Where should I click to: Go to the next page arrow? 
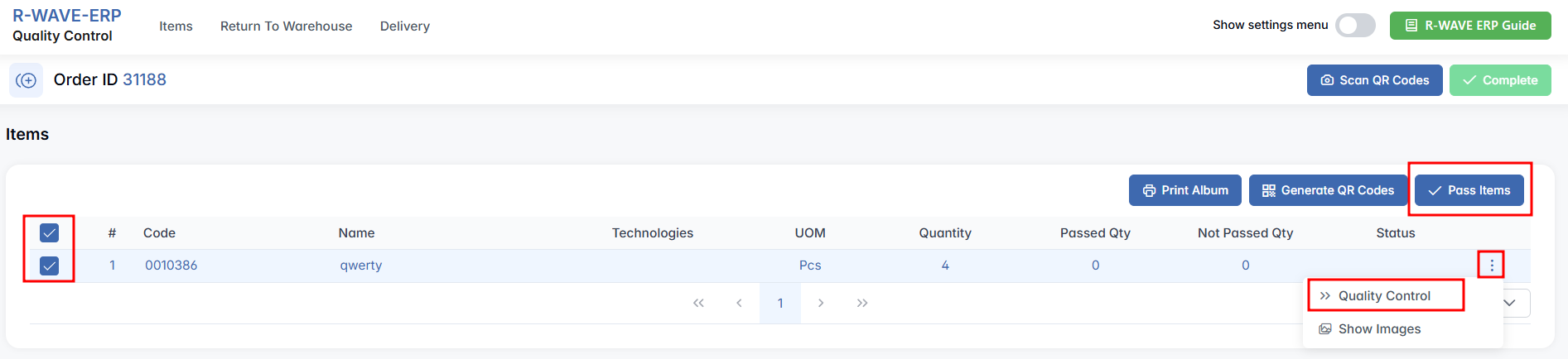821,303
